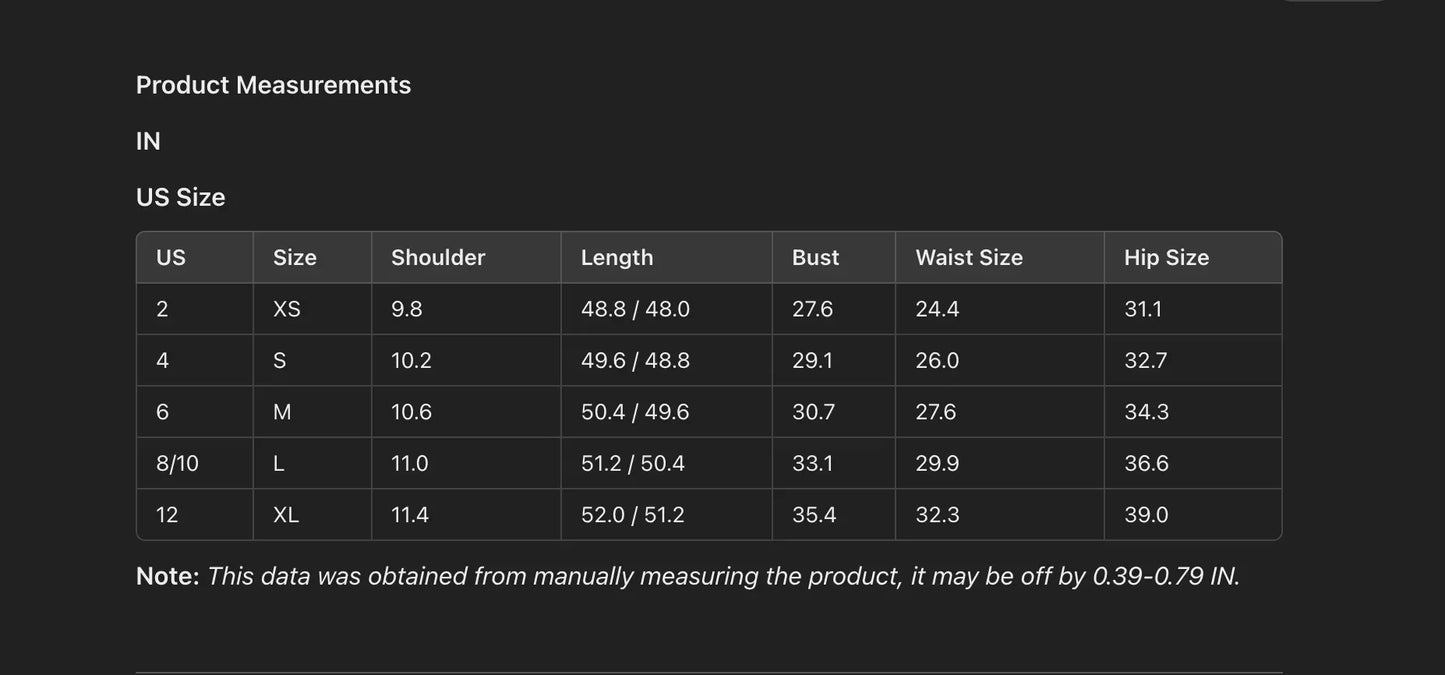
Task: Click the 35.4 bust value
Action: 814,515
